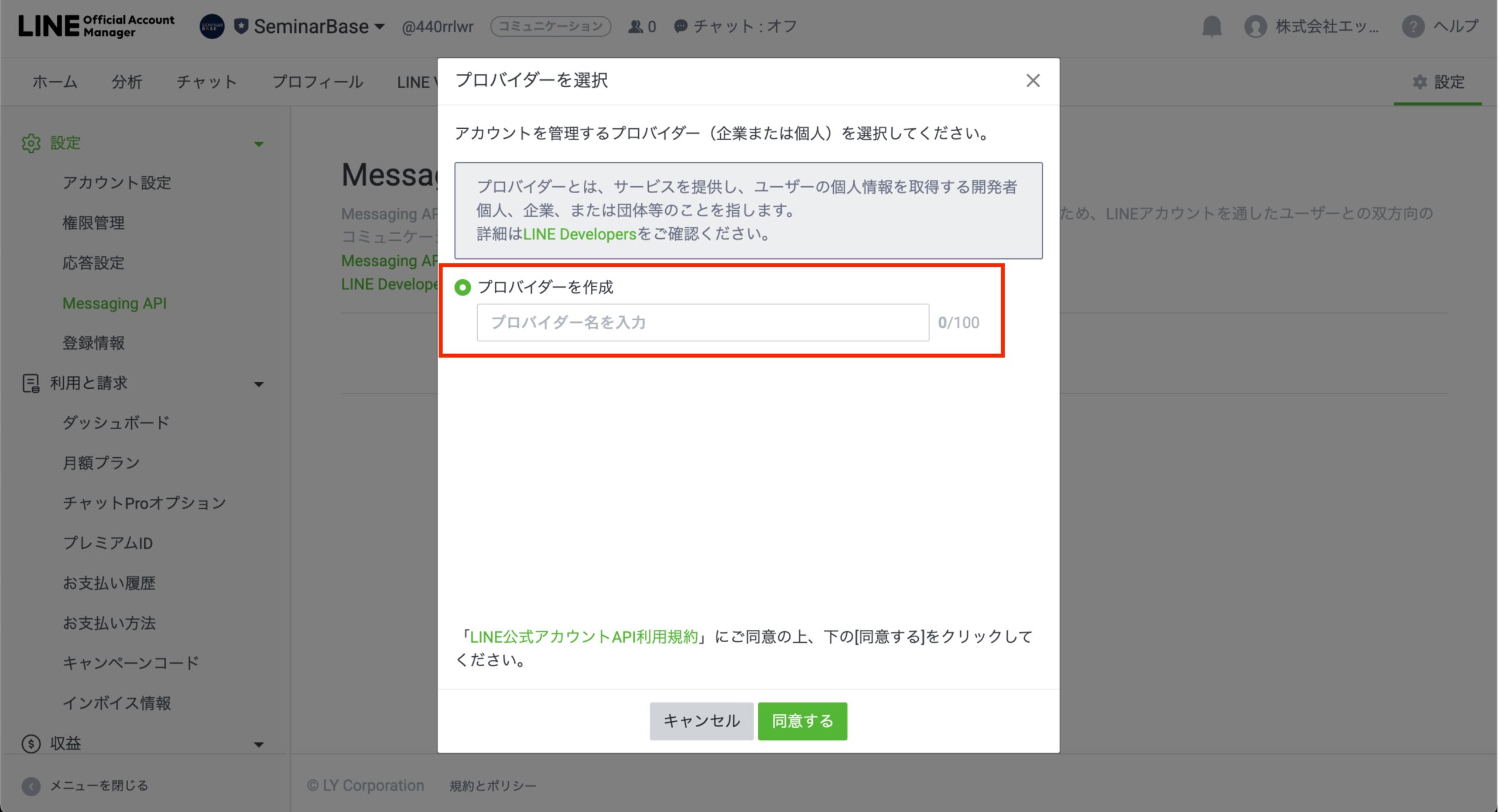Click the help question mark icon

coord(1412,26)
